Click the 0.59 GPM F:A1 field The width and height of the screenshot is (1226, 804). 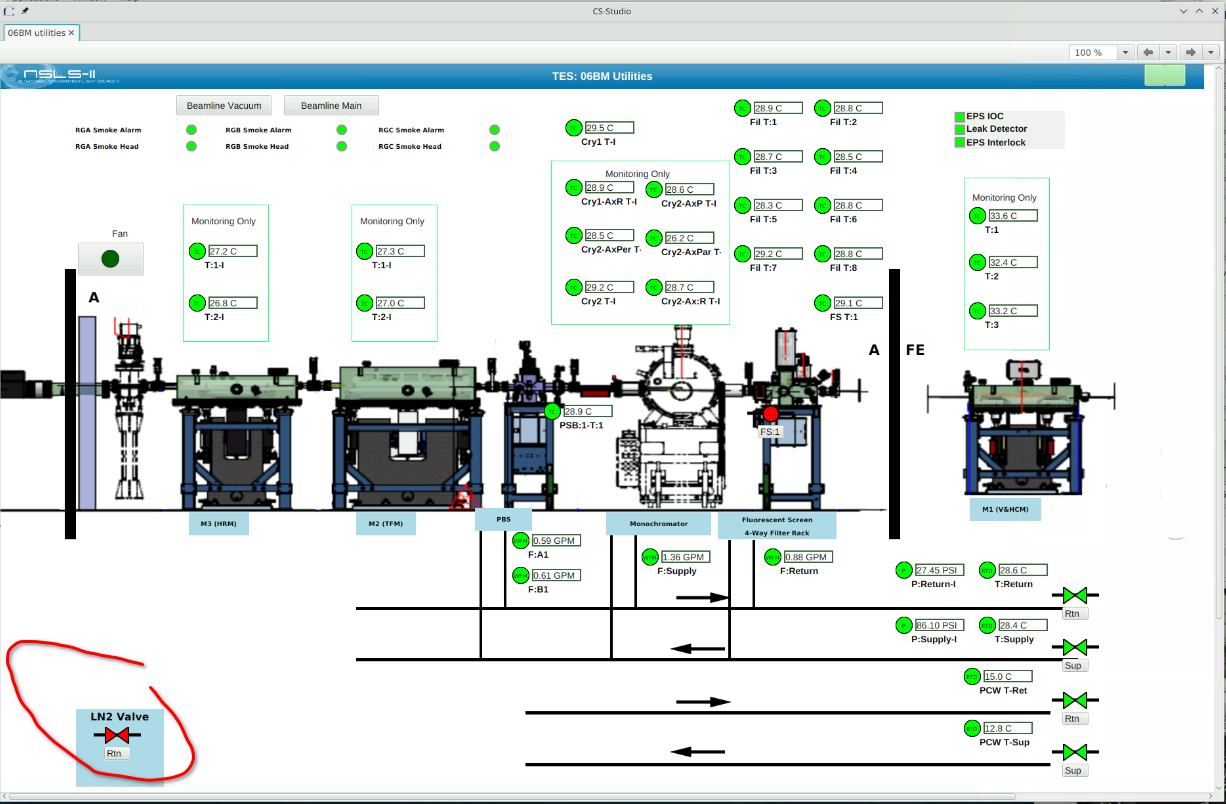pos(556,541)
